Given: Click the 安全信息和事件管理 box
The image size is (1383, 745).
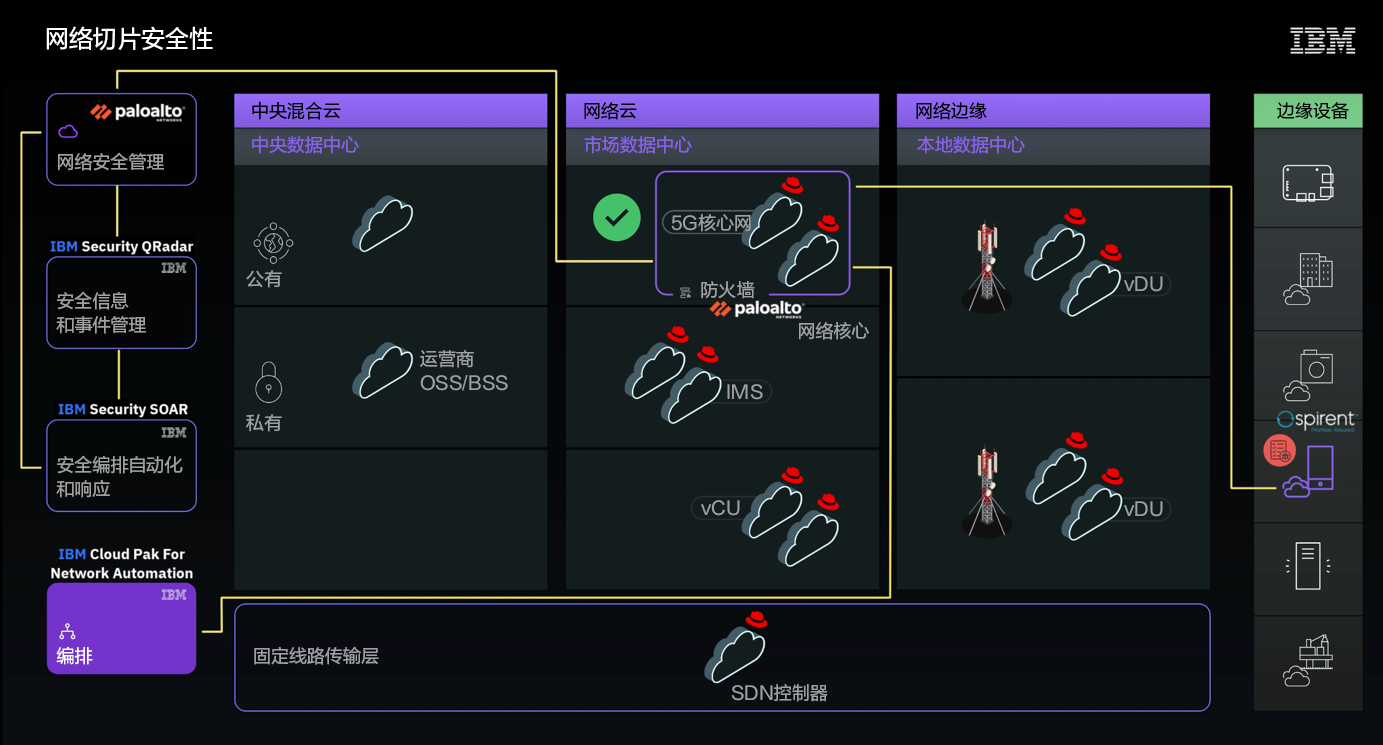Looking at the screenshot, I should point(122,303).
